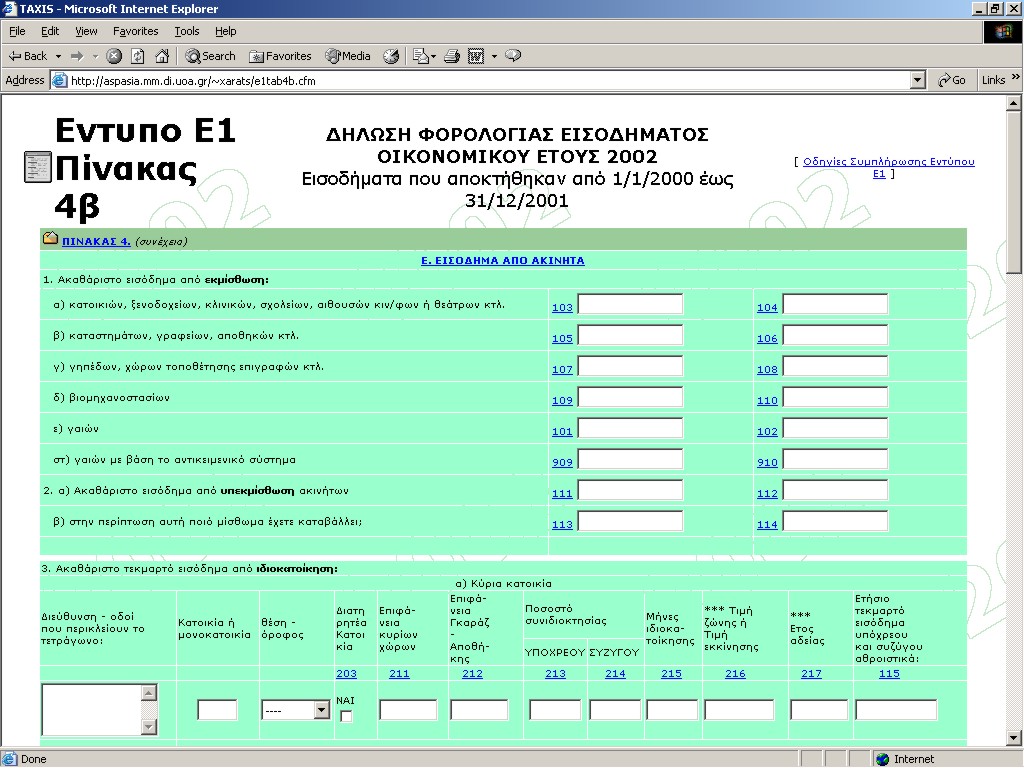Viewport: 1024px width, 768px height.
Task: Click the code 105 link
Action: point(562,338)
